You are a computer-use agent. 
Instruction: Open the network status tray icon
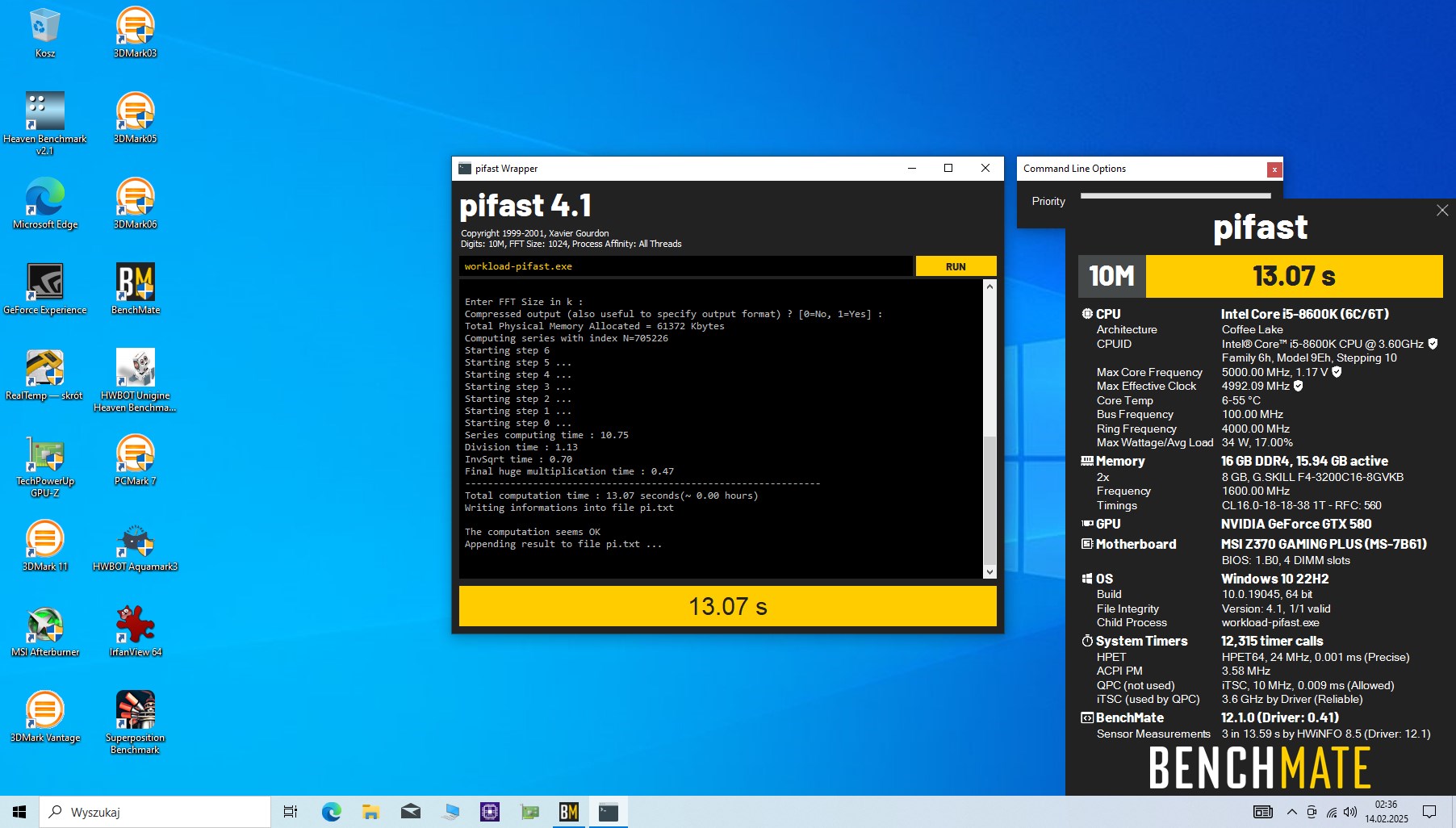click(x=1331, y=812)
